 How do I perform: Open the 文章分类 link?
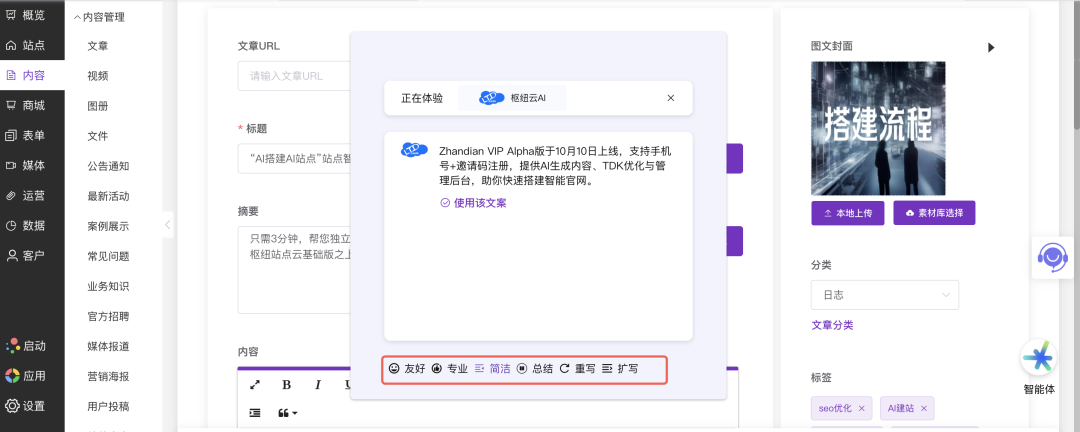(x=832, y=325)
